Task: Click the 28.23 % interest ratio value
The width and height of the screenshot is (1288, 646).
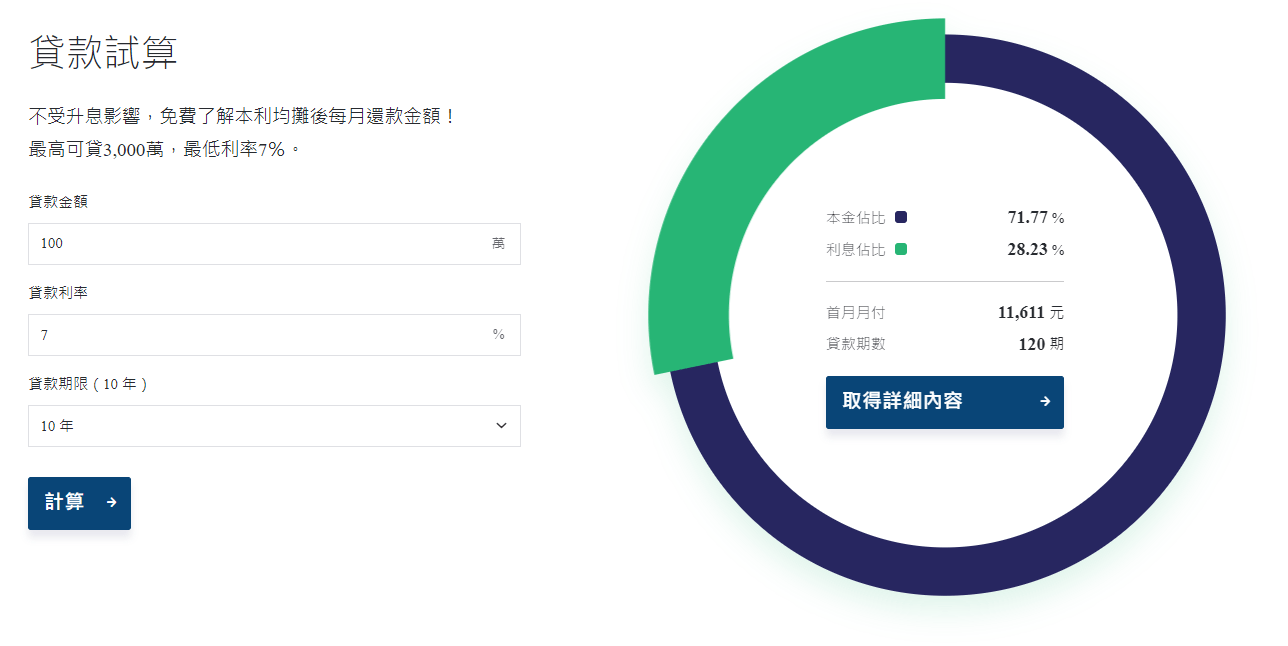Action: coord(1036,249)
